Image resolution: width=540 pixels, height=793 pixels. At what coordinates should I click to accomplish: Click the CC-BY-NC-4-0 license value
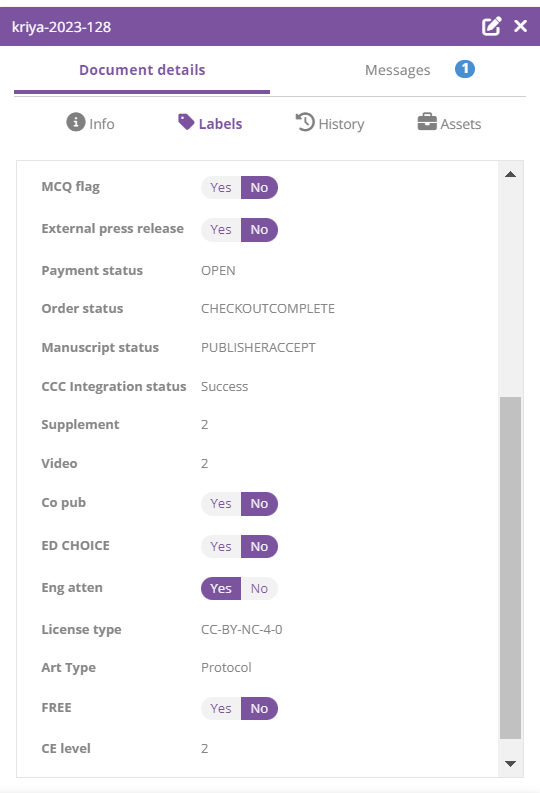coord(242,630)
